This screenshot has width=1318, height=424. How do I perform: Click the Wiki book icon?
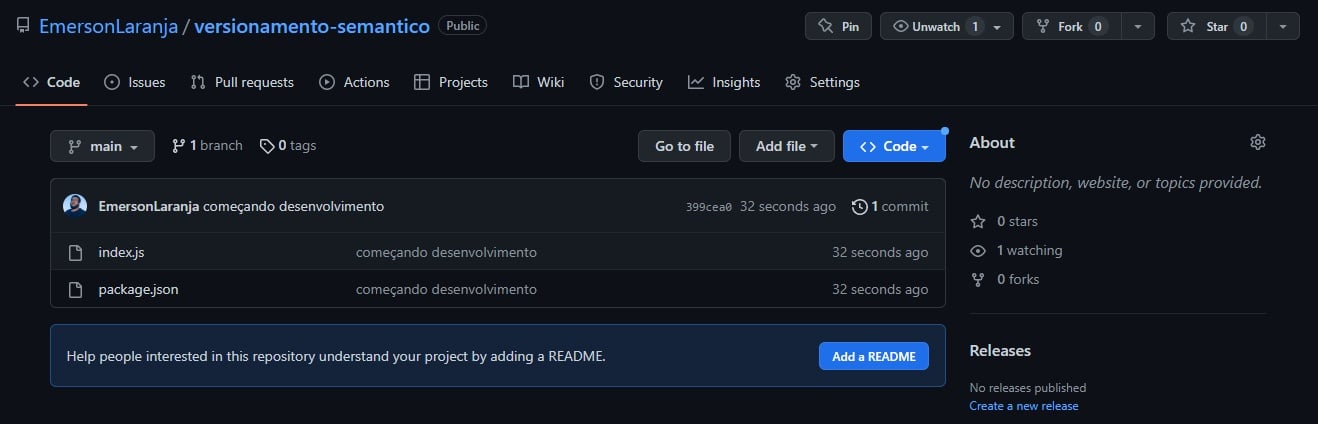pos(520,82)
